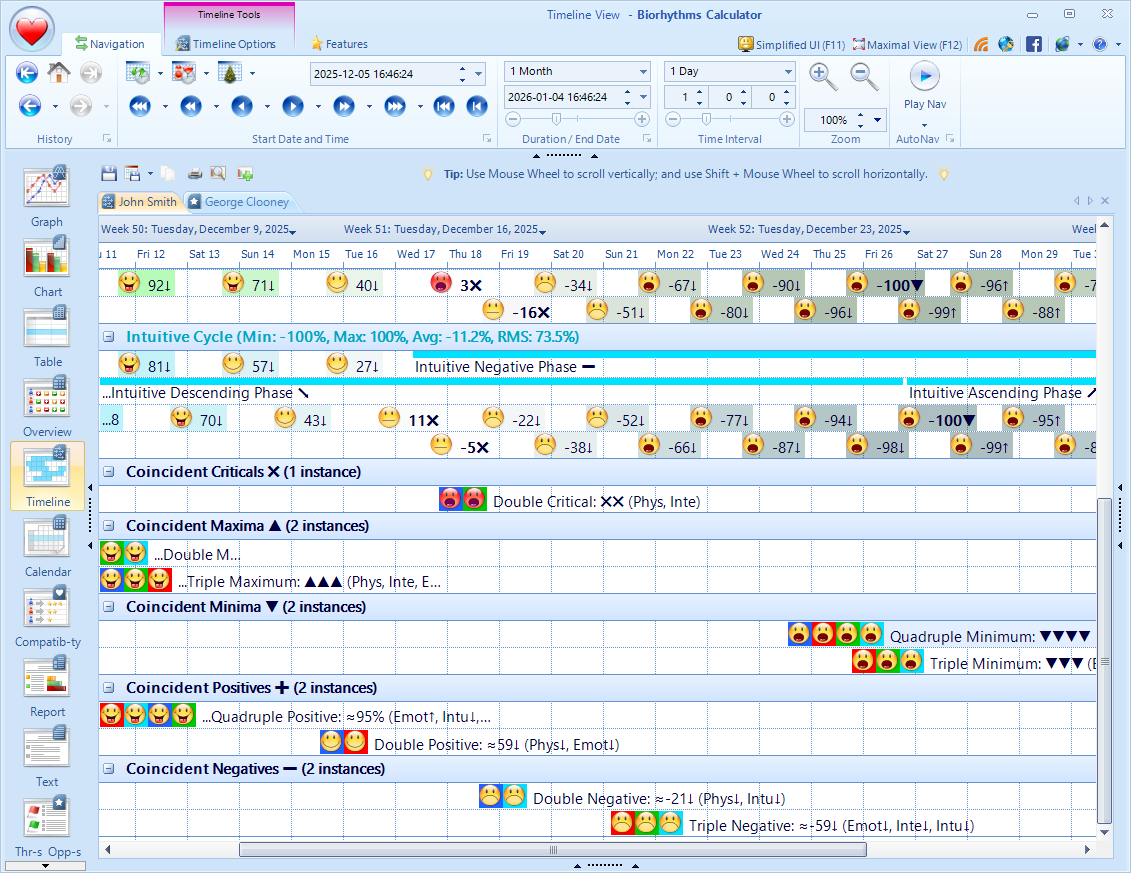The width and height of the screenshot is (1131, 873).
Task: Open the 1 Day time interval dropdown
Action: point(788,72)
